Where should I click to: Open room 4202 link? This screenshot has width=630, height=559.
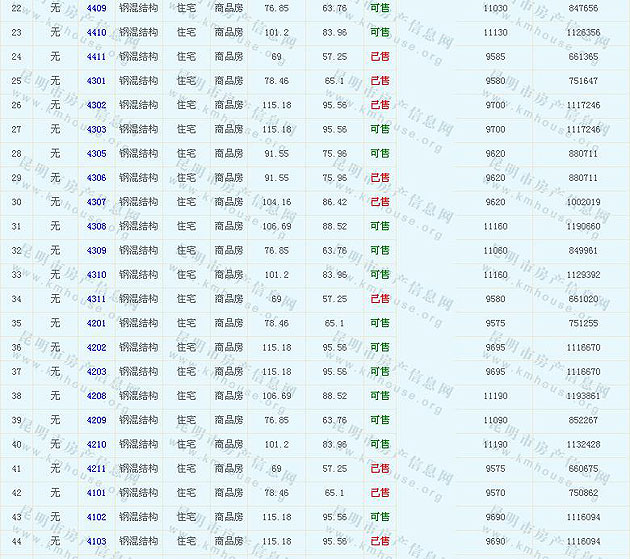pos(96,347)
